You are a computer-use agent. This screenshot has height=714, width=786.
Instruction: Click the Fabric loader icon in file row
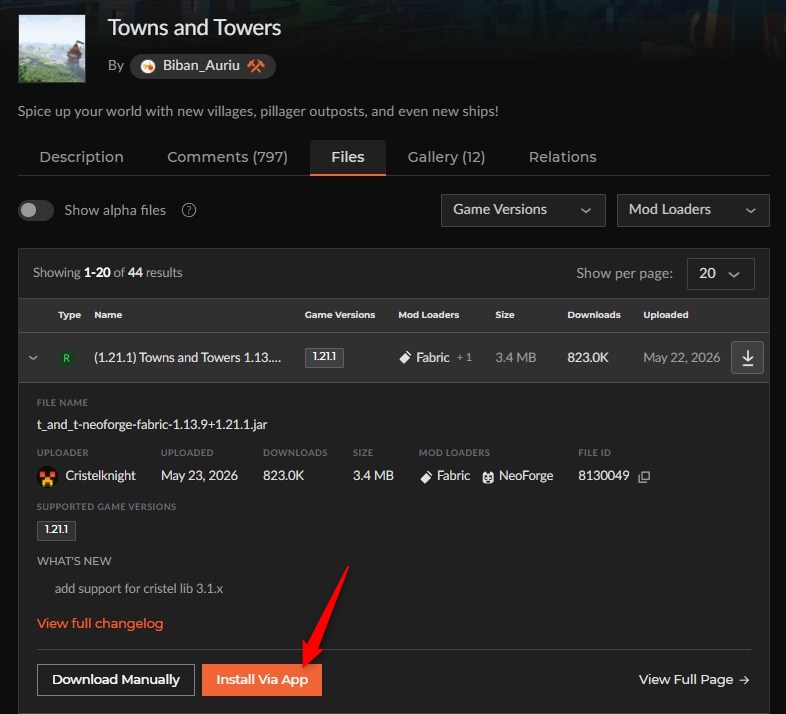(405, 358)
